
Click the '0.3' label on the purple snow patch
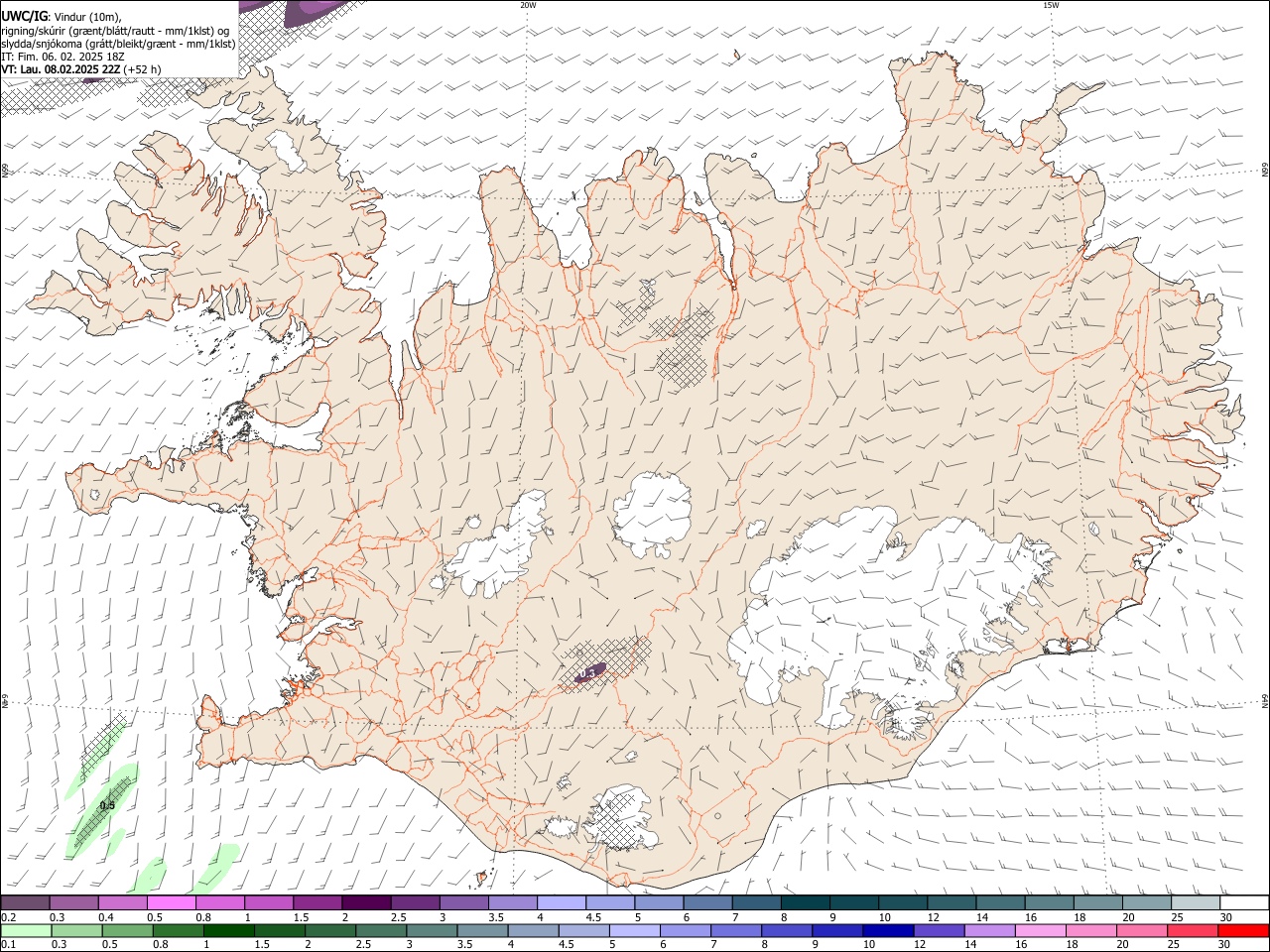point(587,673)
